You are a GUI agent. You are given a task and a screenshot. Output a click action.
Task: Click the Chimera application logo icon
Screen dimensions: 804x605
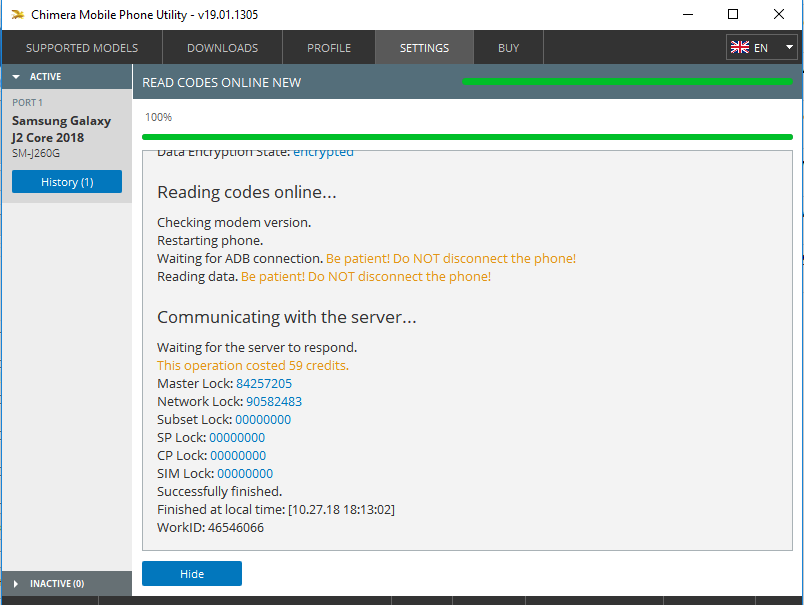point(18,14)
